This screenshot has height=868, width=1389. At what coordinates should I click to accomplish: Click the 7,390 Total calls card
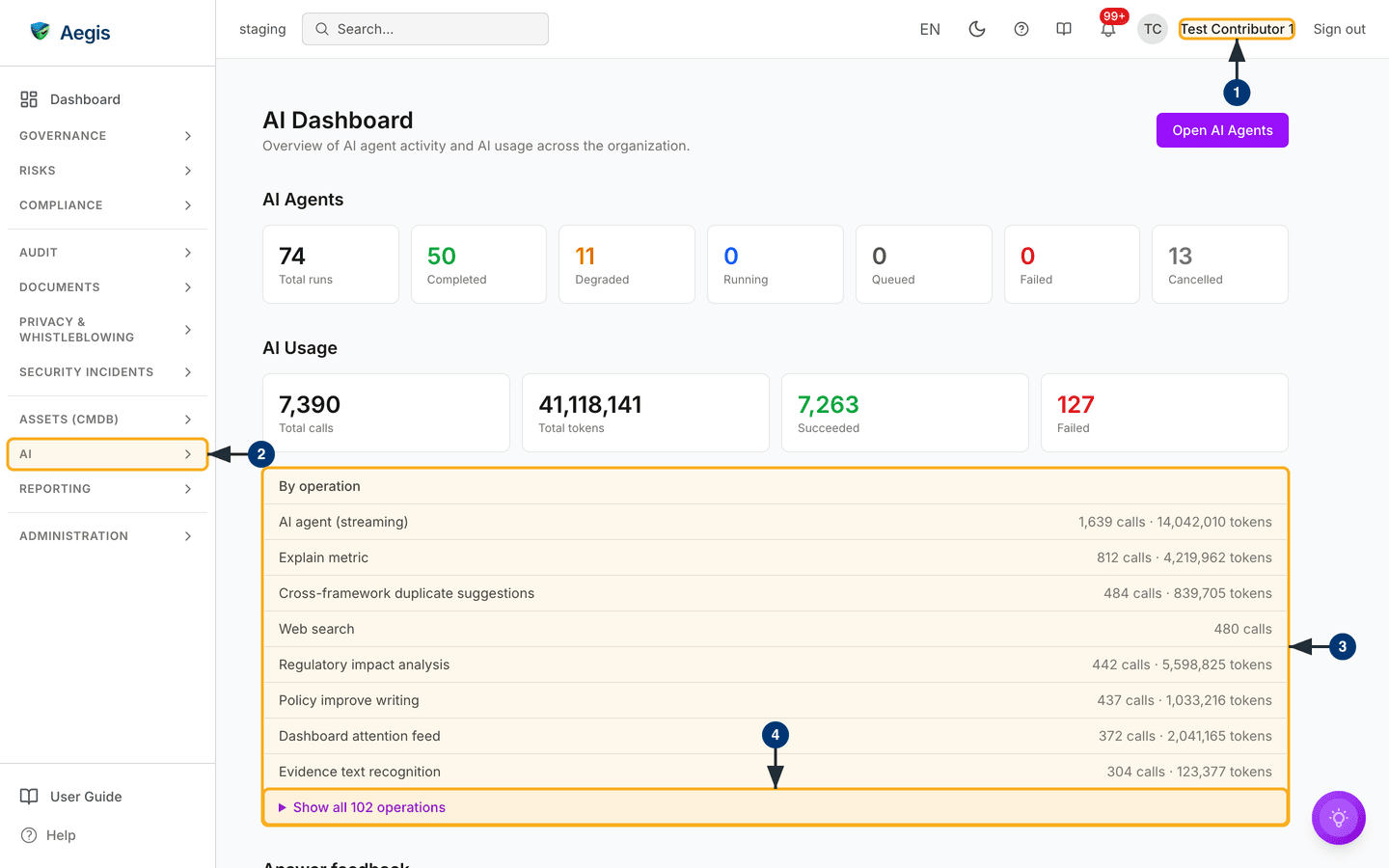[386, 413]
